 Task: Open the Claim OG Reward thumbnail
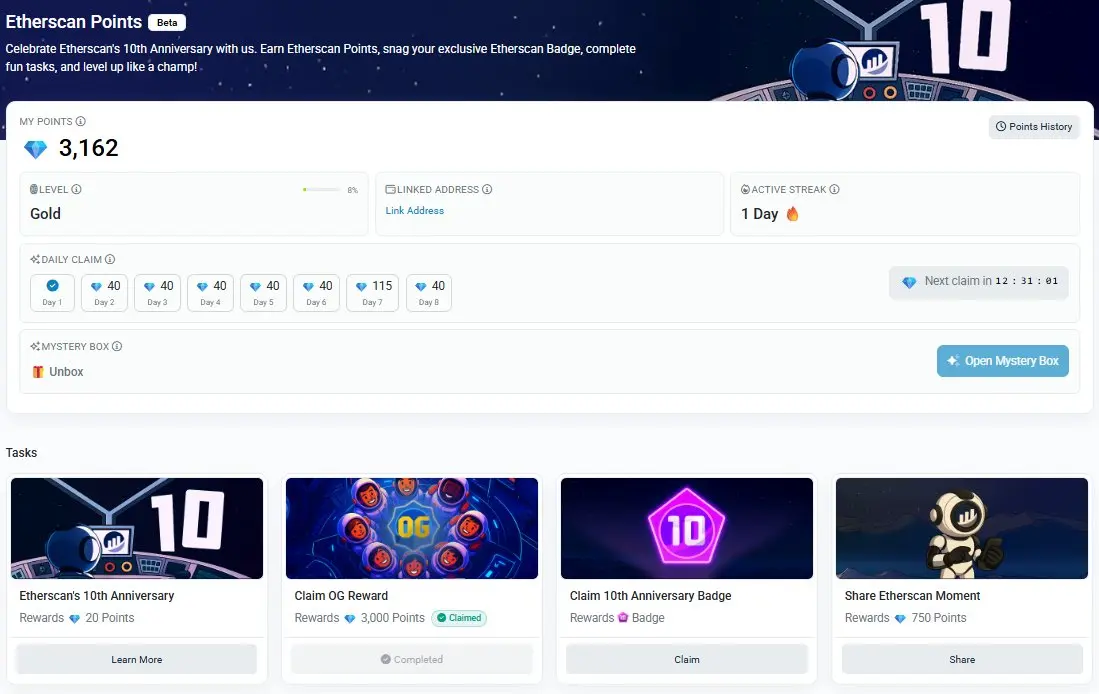[412, 529]
